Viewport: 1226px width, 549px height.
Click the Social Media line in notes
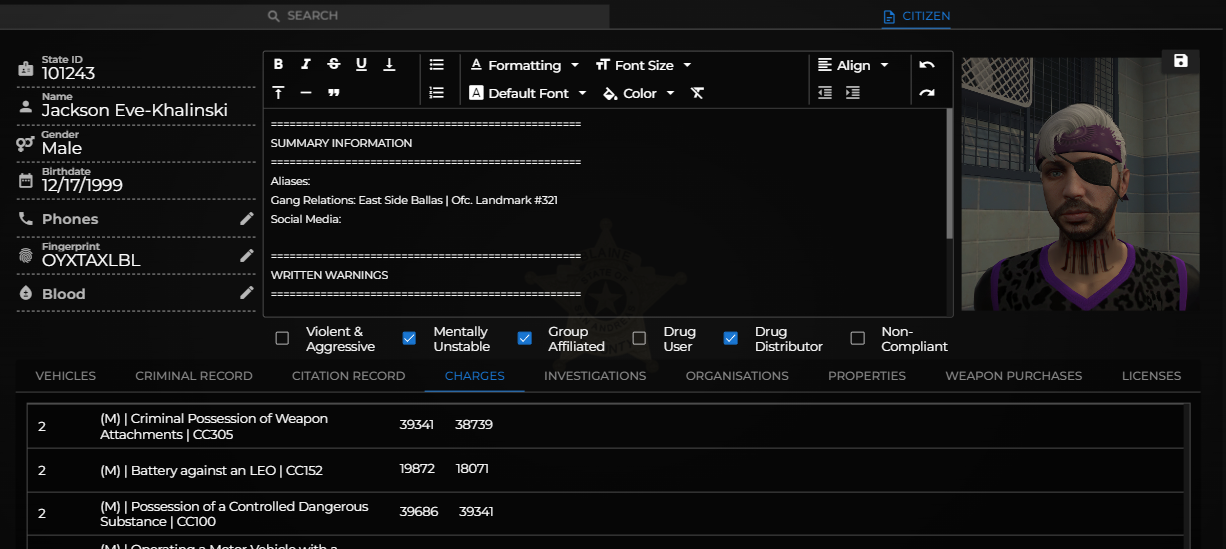pos(306,219)
